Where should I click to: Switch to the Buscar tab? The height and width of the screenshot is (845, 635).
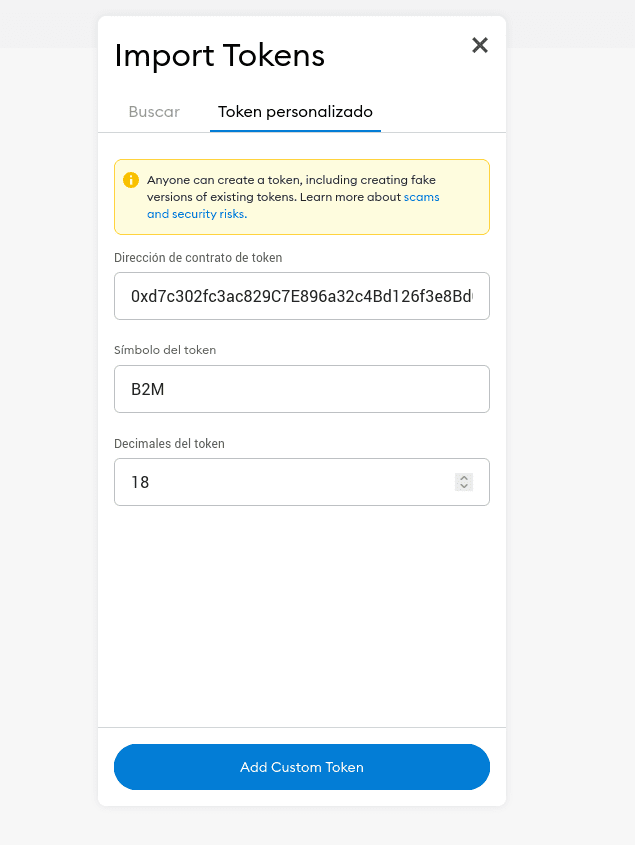pyautogui.click(x=154, y=112)
